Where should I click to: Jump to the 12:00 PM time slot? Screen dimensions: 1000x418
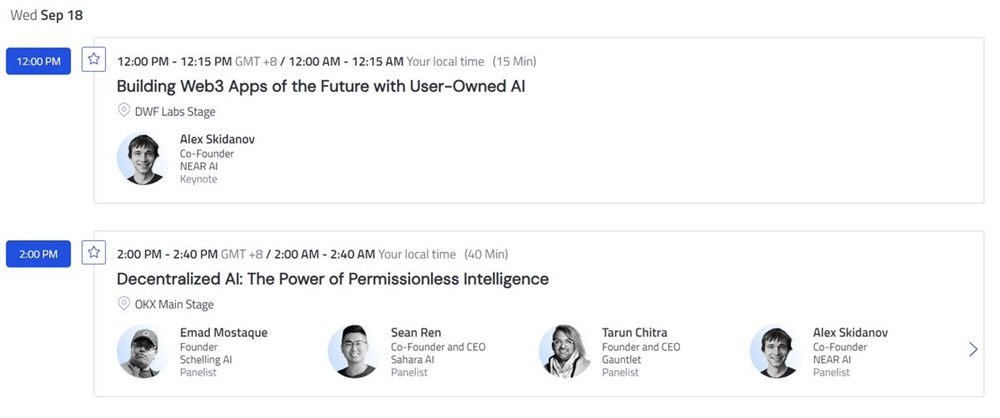39,61
